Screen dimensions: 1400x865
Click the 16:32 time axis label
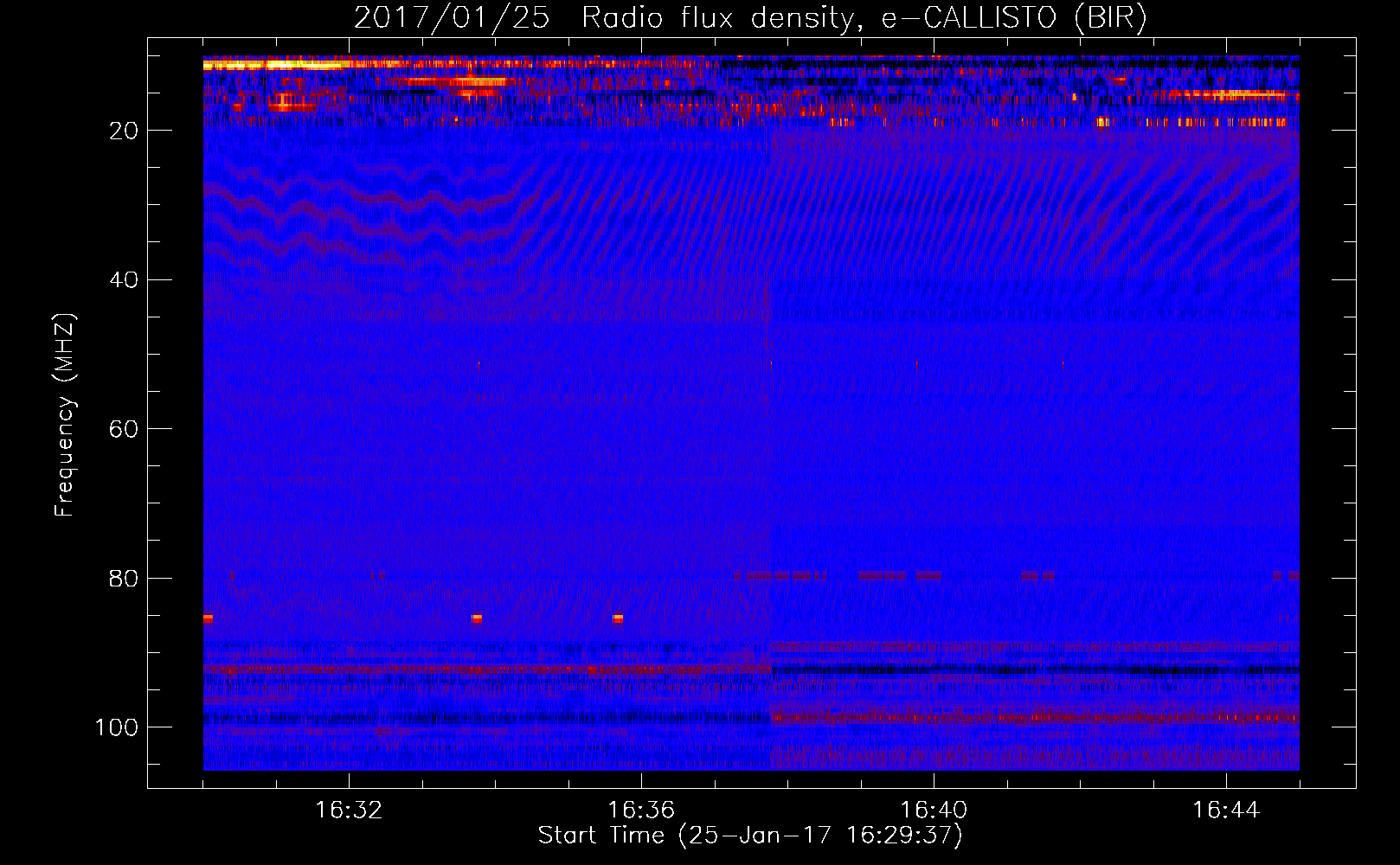(349, 811)
